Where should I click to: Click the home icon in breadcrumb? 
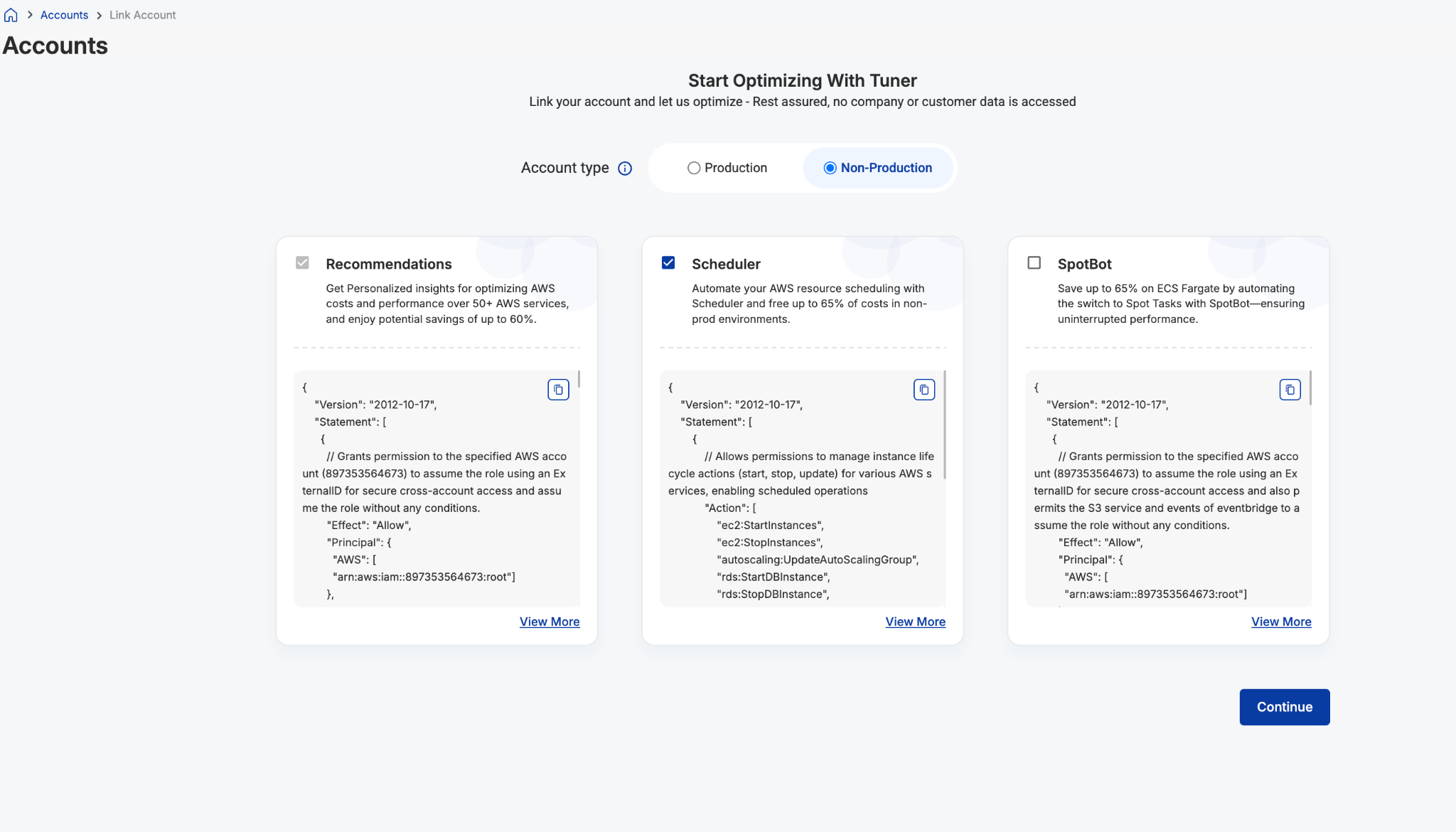click(x=11, y=15)
